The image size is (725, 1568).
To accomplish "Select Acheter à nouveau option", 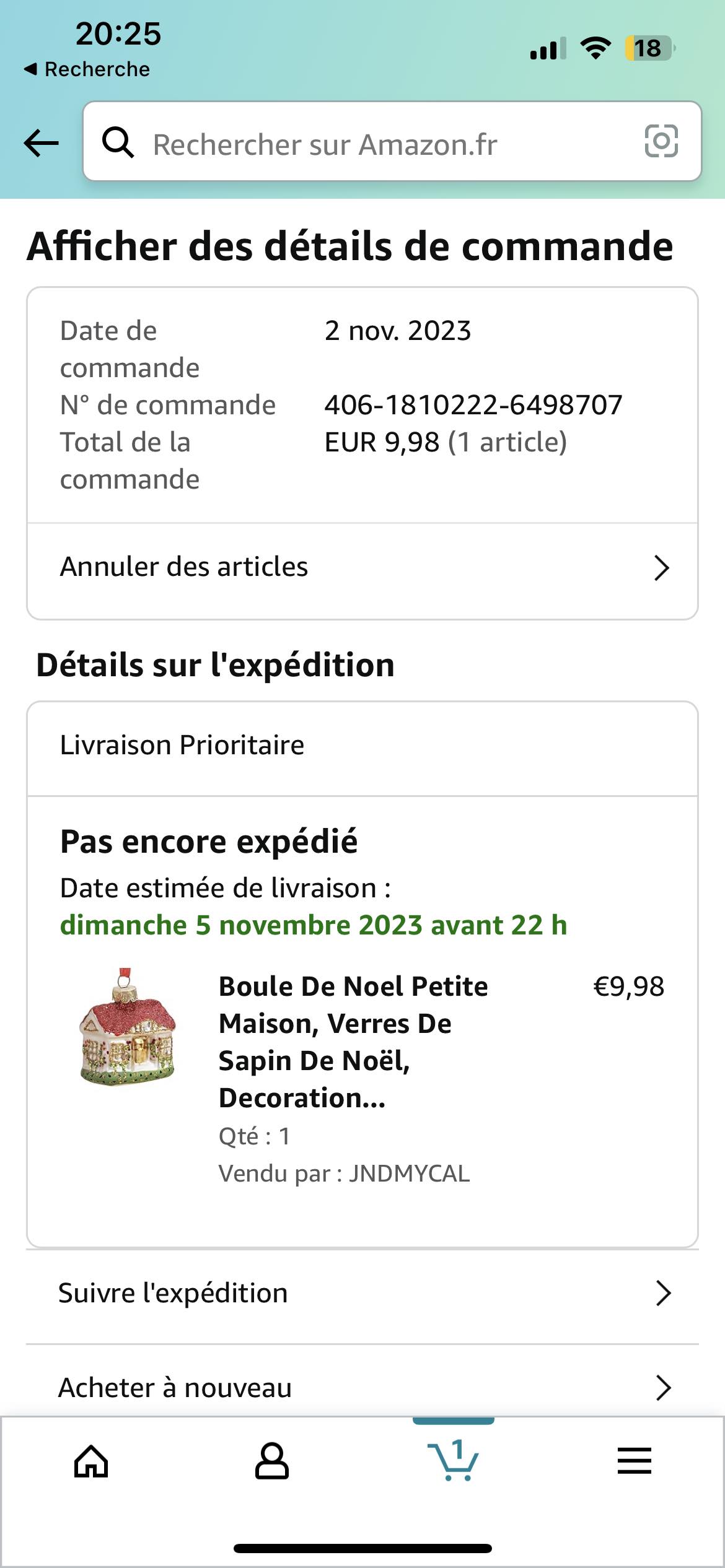I will click(175, 1388).
